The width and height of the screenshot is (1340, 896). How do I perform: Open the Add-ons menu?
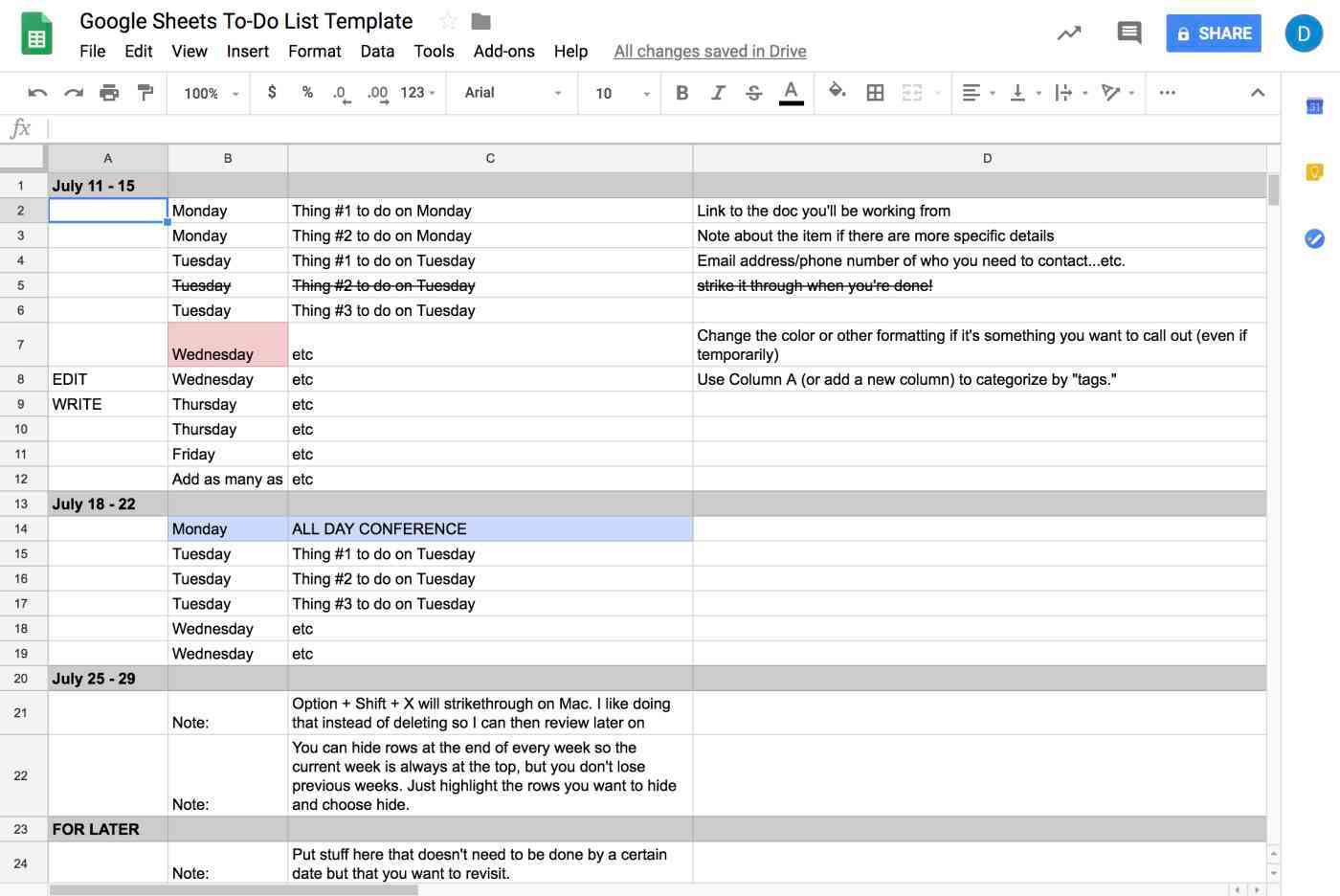tap(503, 51)
